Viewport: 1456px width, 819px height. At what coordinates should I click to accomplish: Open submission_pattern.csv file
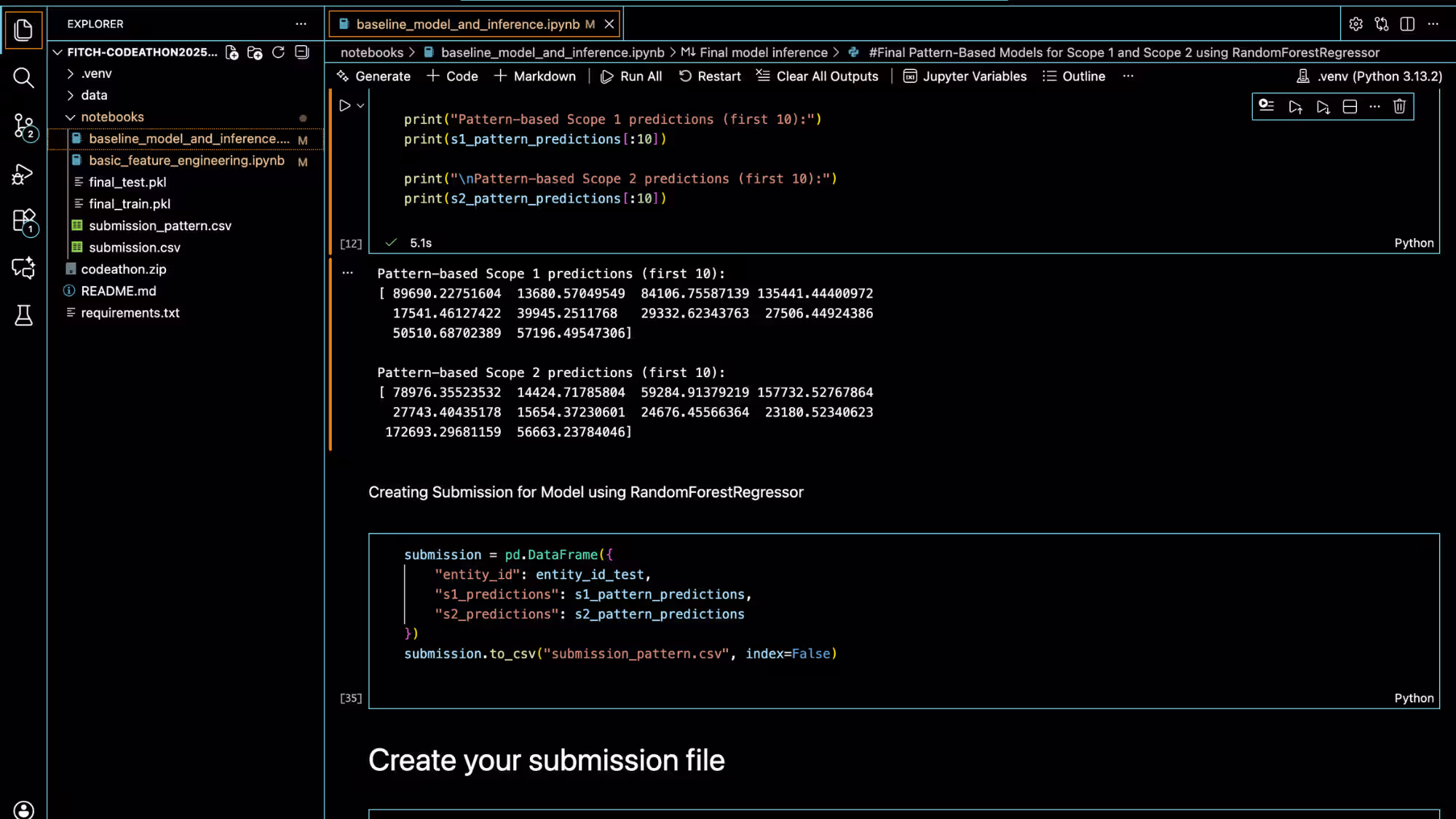coord(159,226)
